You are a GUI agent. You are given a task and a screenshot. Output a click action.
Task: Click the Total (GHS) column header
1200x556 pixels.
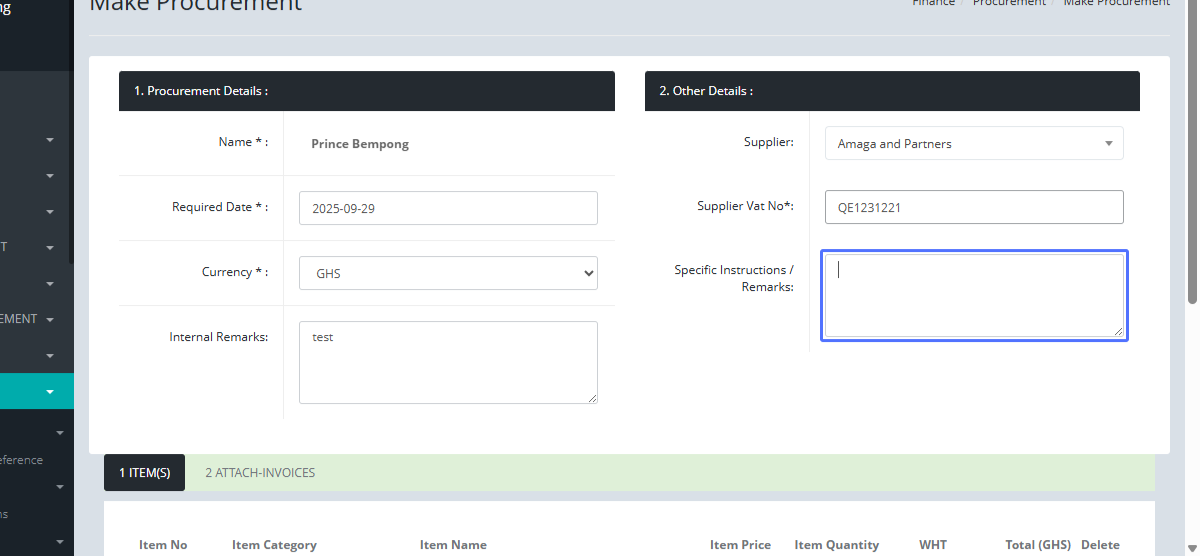pos(1037,545)
